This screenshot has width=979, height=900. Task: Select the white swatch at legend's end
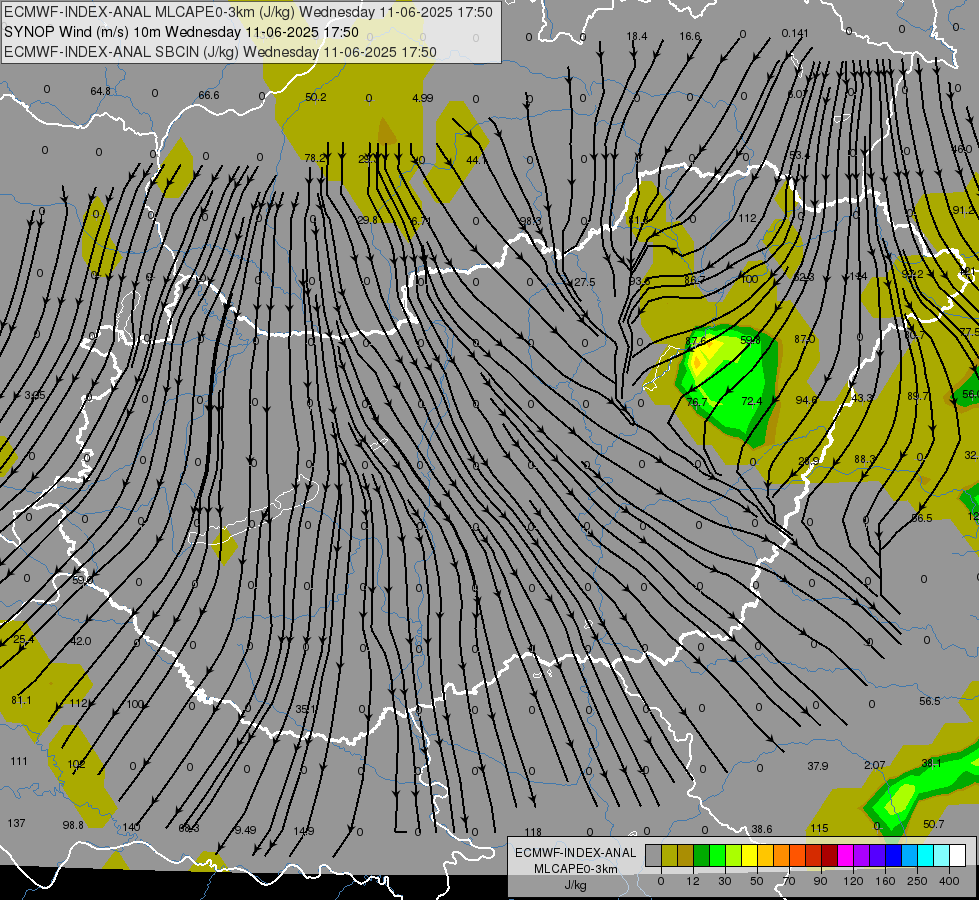(x=957, y=856)
